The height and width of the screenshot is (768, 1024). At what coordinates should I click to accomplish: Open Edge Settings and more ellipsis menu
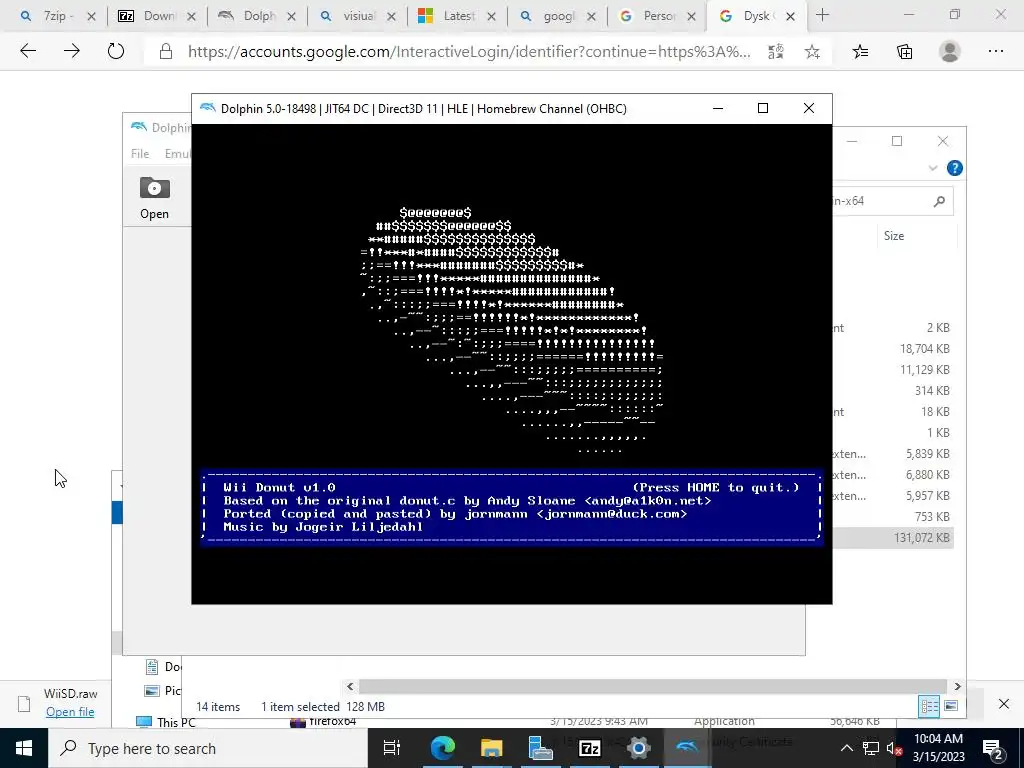click(996, 51)
